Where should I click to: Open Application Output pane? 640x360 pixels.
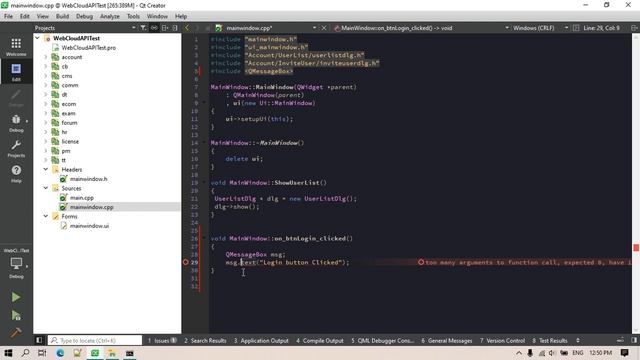261,340
